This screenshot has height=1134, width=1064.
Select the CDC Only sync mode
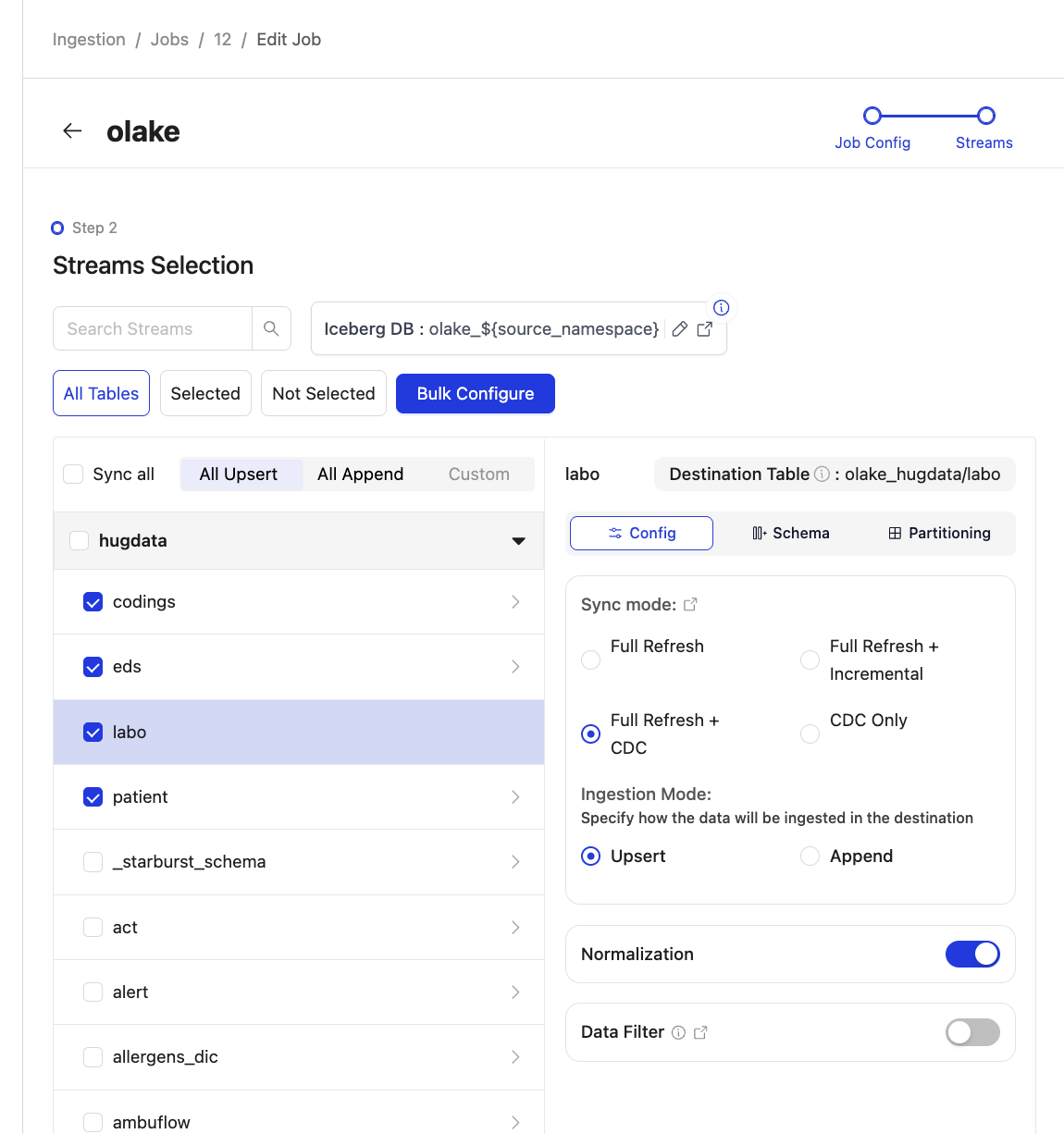click(810, 733)
